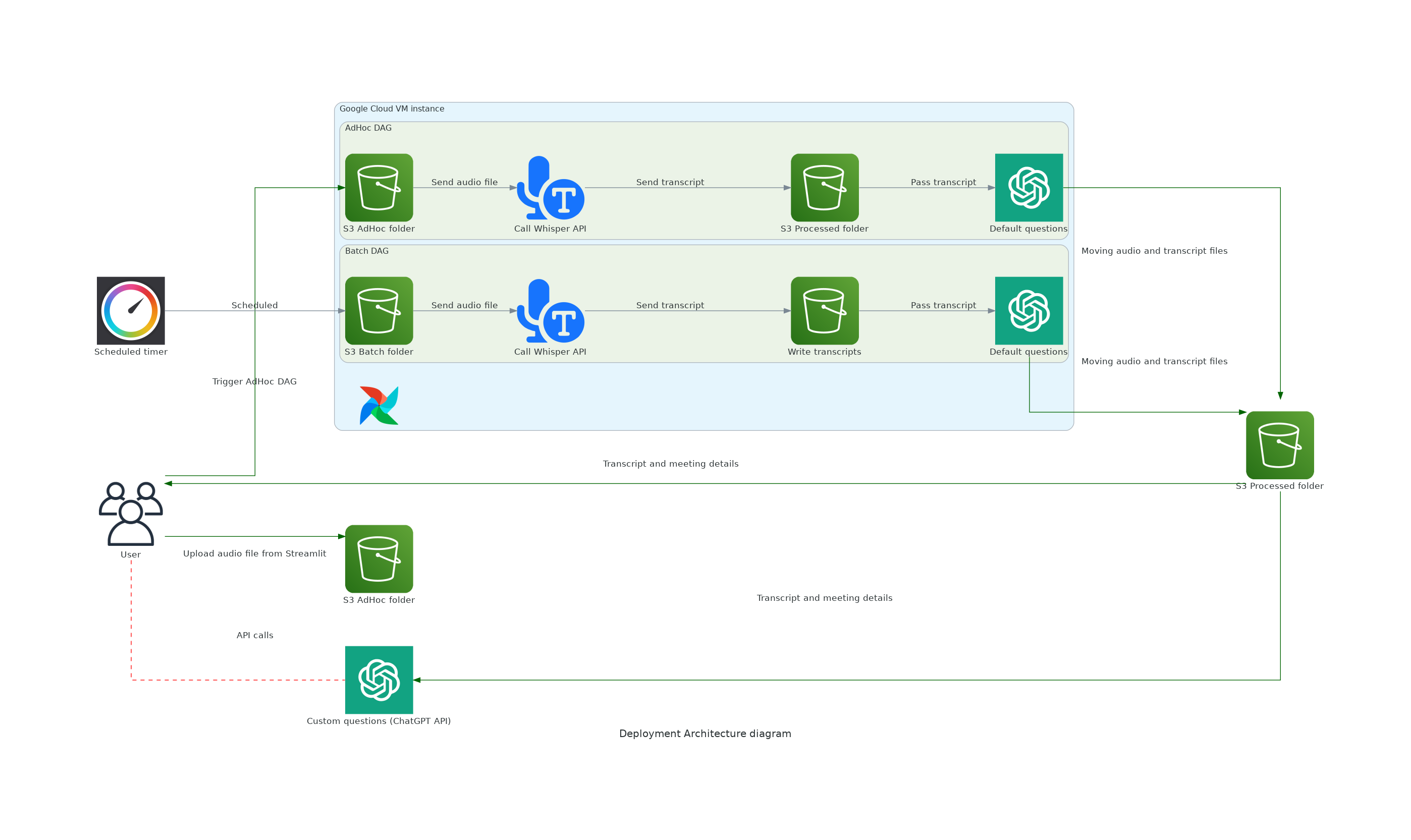Click S3 Processed folder icon inside AdHoc DAG
This screenshot has height=840, width=1411.
tap(825, 187)
